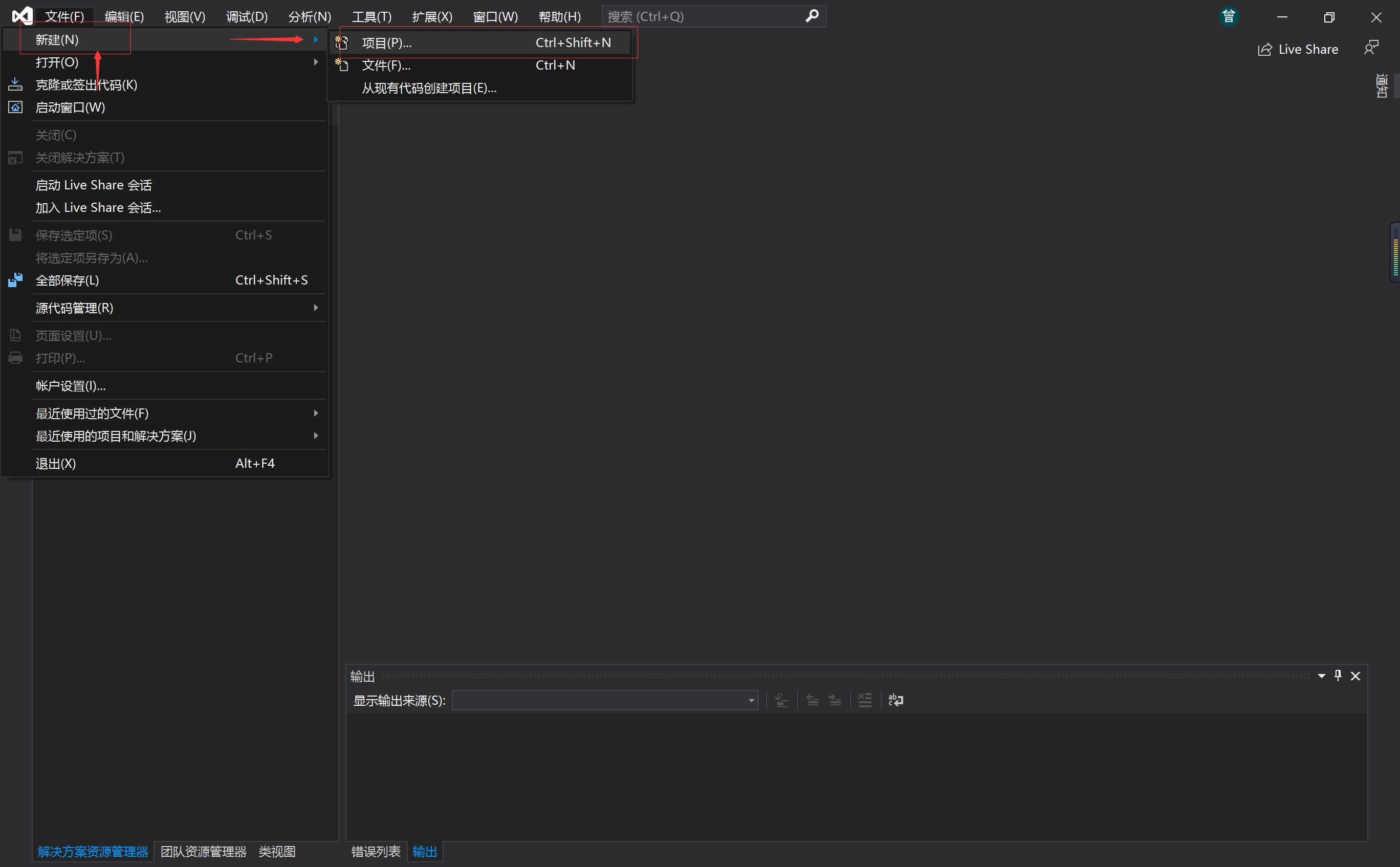This screenshot has height=867, width=1400.
Task: Open the collapsed 通知 side tab at right
Action: coord(1382,86)
